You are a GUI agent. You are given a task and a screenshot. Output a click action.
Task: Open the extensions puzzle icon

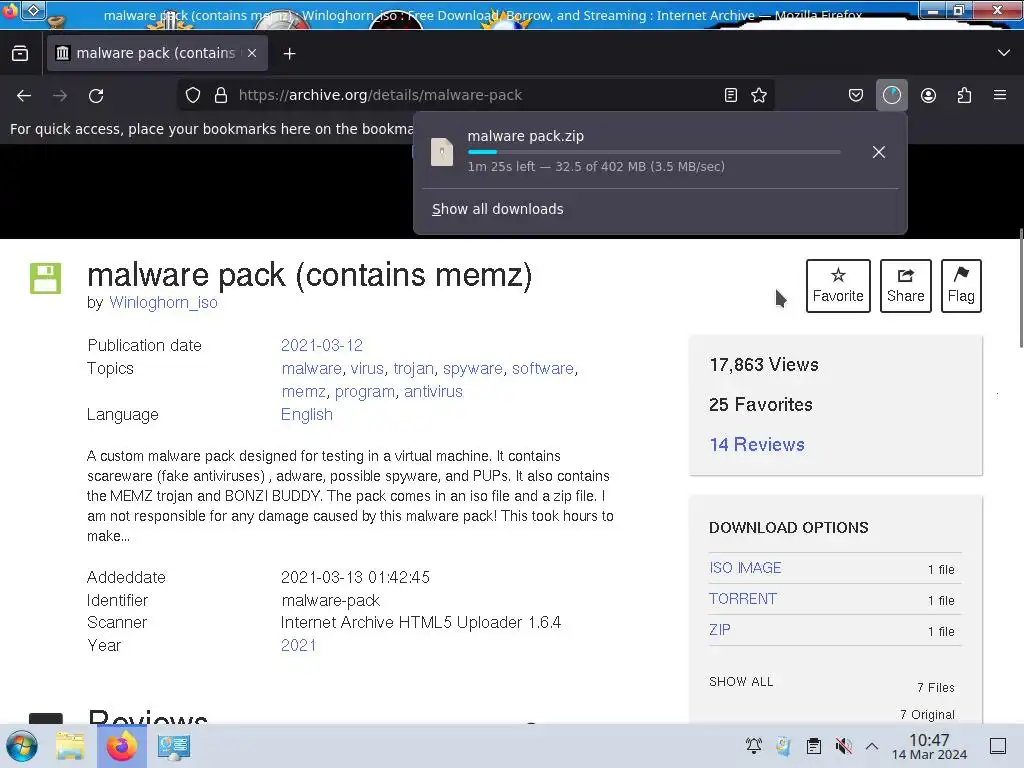coord(964,95)
